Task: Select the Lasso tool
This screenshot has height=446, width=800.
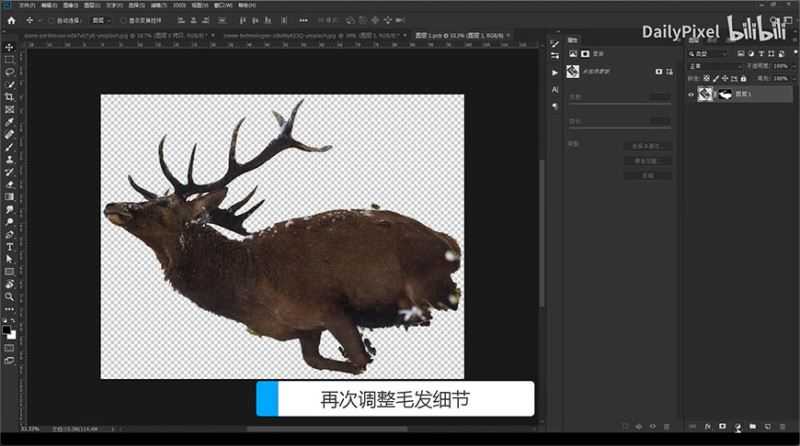Action: tap(9, 72)
